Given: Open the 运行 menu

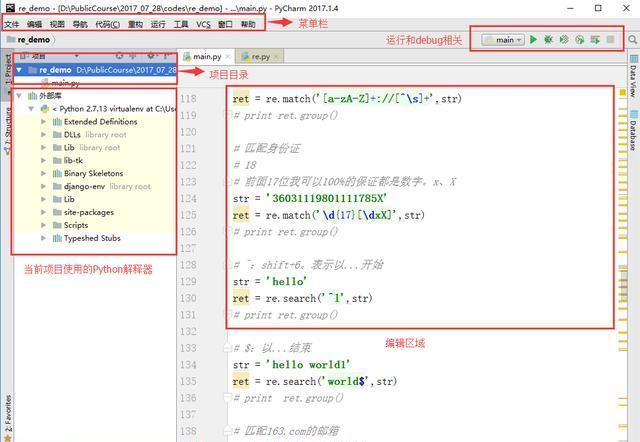Looking at the screenshot, I should [158, 24].
